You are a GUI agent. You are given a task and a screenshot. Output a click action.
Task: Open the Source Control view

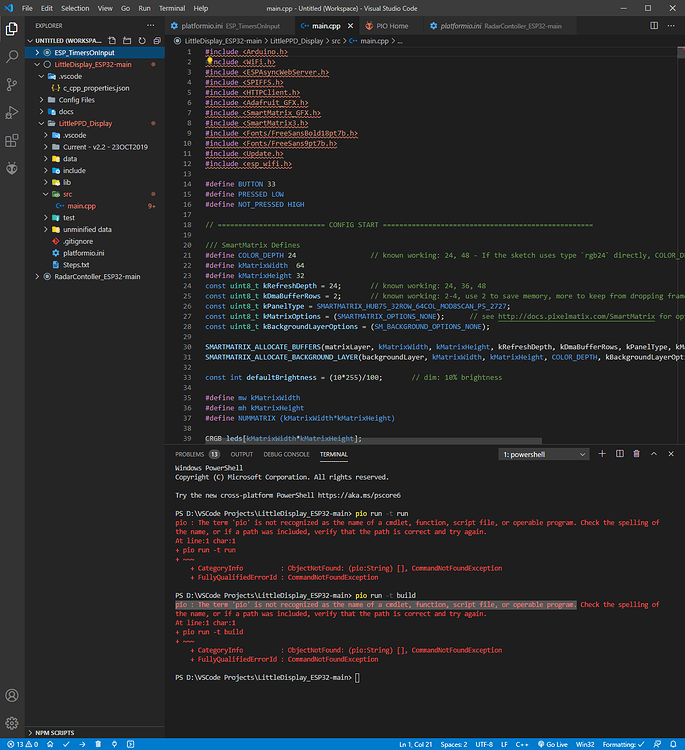click(x=12, y=85)
